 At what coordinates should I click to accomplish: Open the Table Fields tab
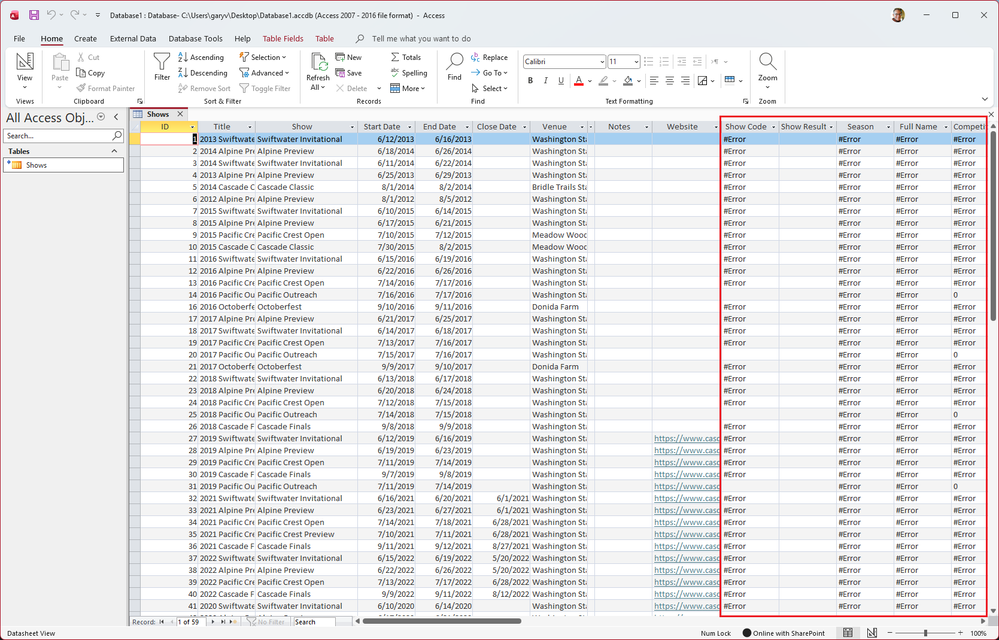283,38
